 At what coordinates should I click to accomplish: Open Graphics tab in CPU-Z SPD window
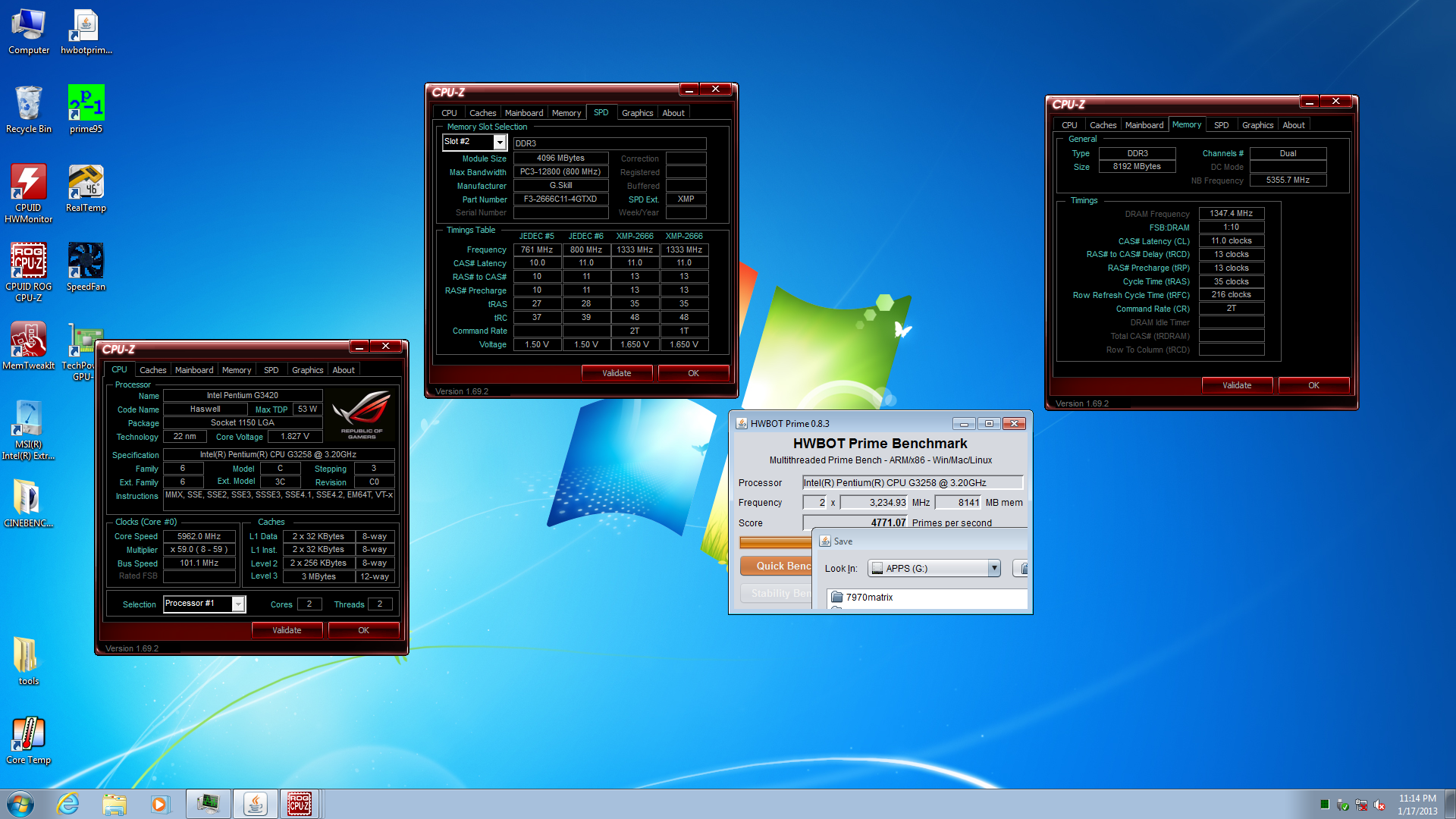tap(637, 113)
